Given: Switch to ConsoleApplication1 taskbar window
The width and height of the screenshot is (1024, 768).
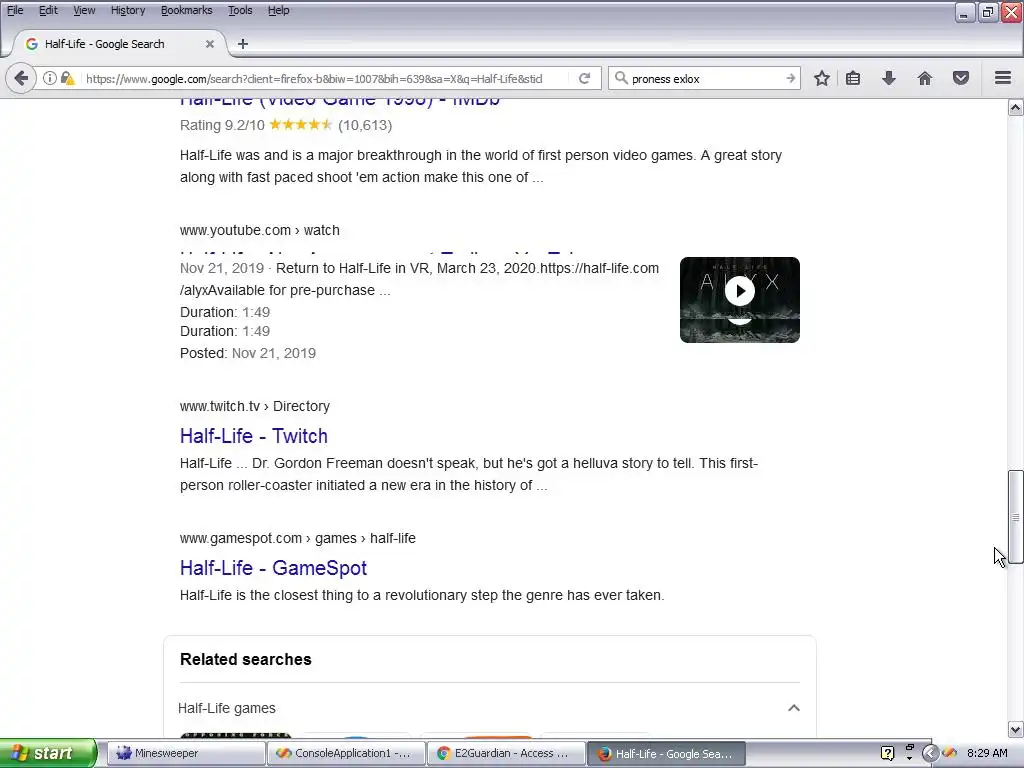Looking at the screenshot, I should [345, 753].
